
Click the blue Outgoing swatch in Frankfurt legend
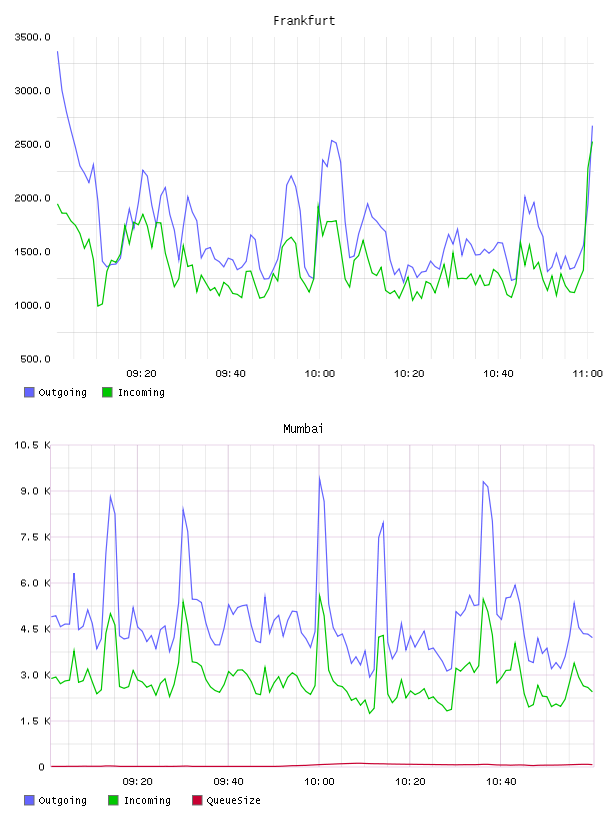pos(29,392)
